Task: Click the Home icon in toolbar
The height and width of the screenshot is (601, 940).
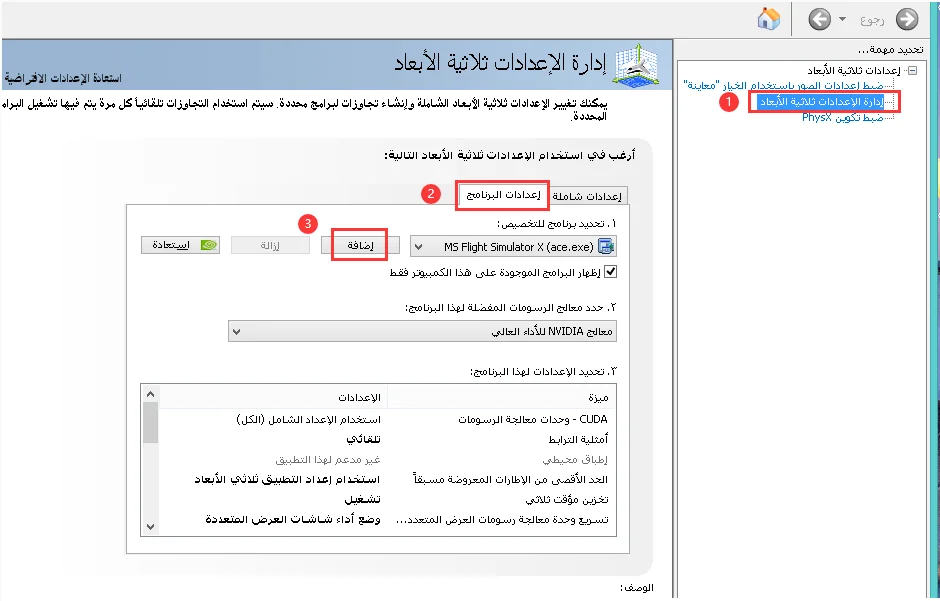Action: click(769, 19)
